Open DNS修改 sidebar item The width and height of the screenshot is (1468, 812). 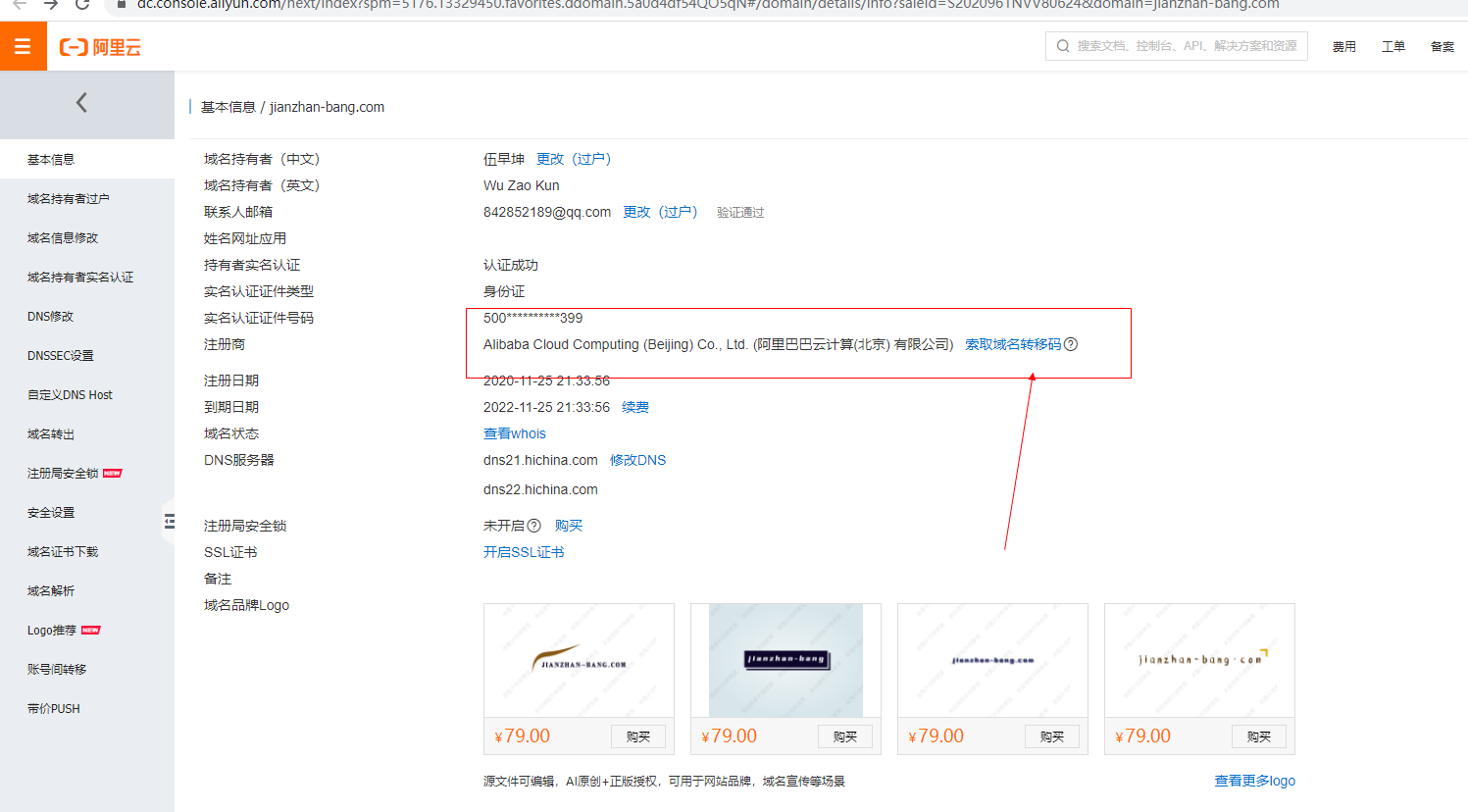click(x=87, y=316)
